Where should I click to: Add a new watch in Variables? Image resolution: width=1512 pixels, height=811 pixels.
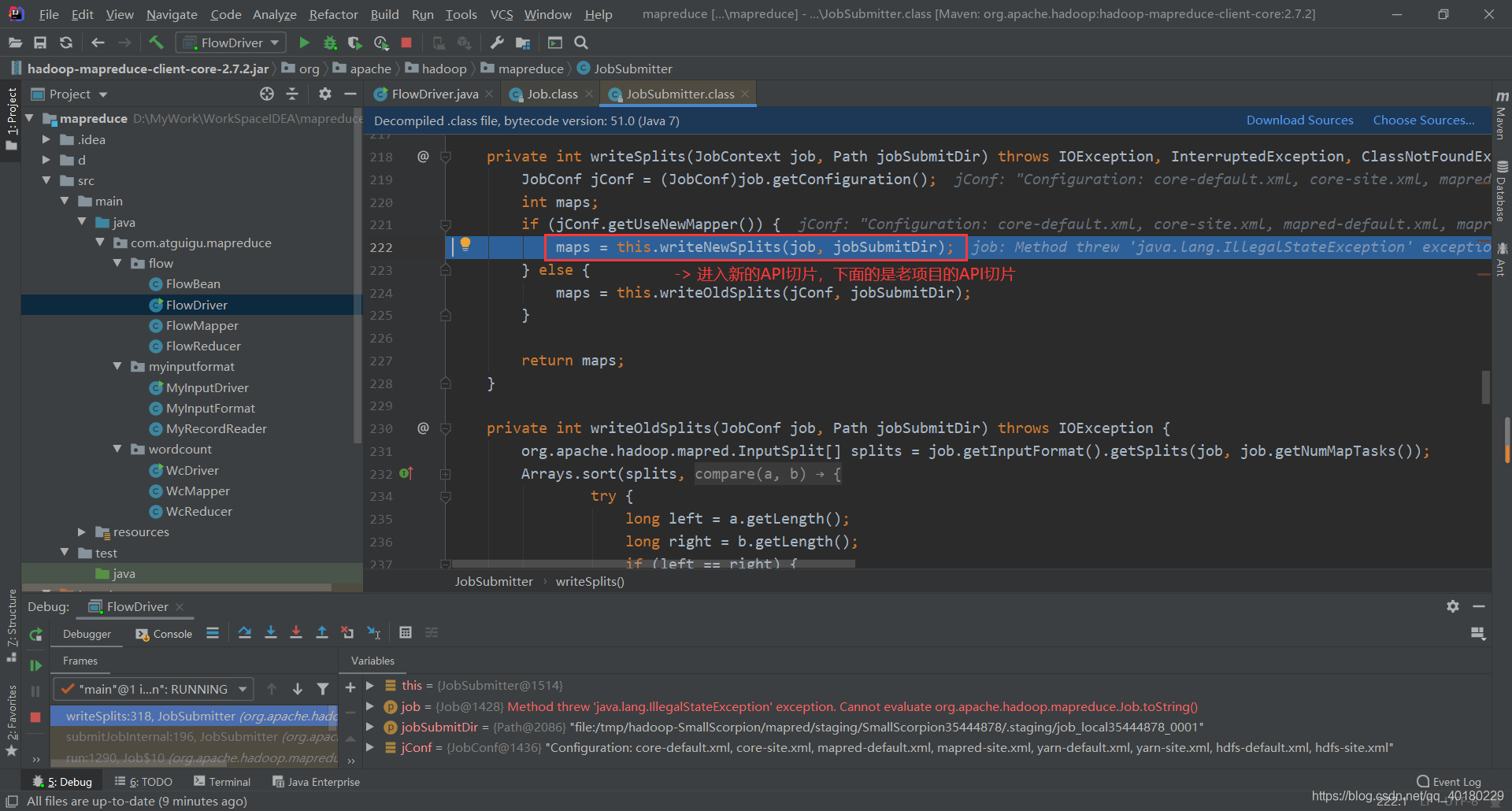click(x=350, y=687)
